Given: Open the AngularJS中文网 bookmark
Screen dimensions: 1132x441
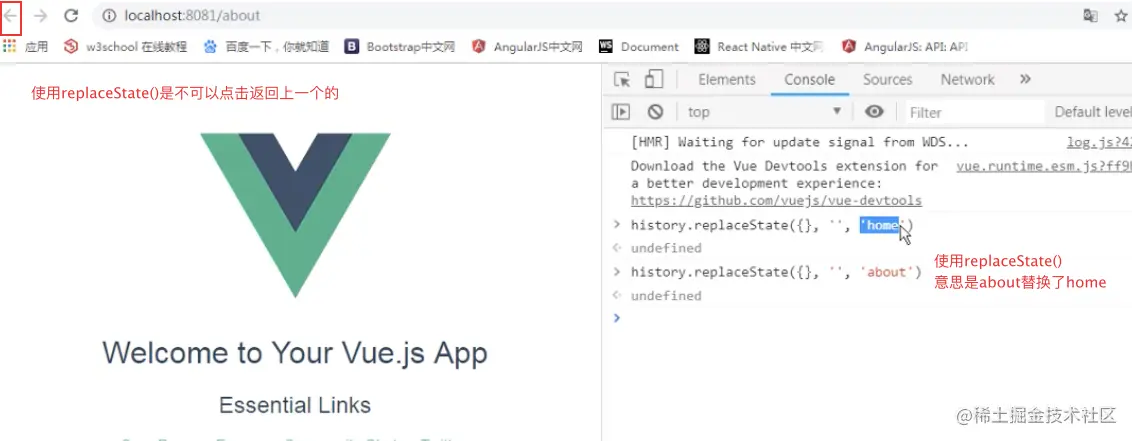Looking at the screenshot, I should point(527,47).
